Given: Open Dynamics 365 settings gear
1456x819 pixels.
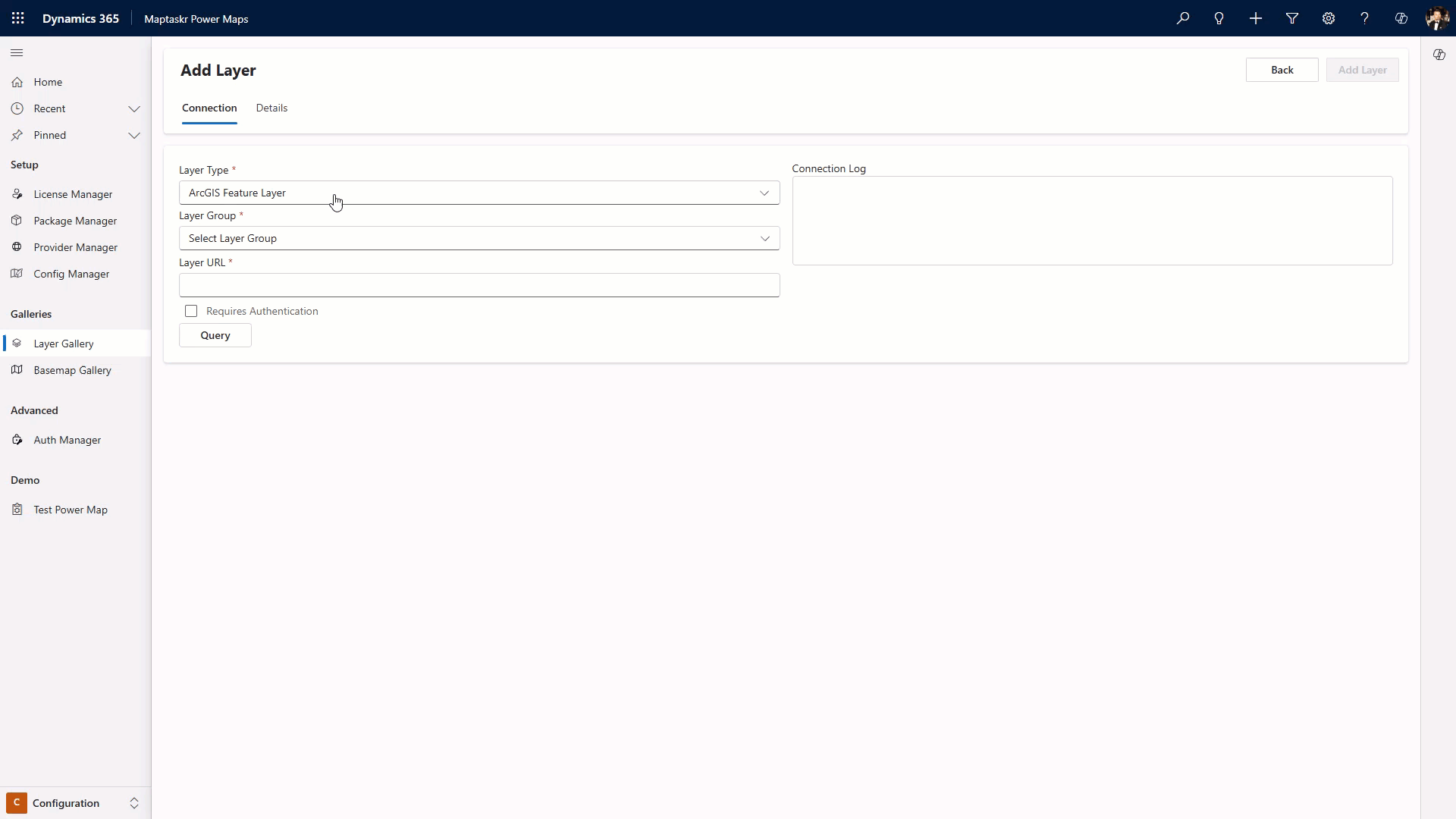Looking at the screenshot, I should pos(1328,18).
